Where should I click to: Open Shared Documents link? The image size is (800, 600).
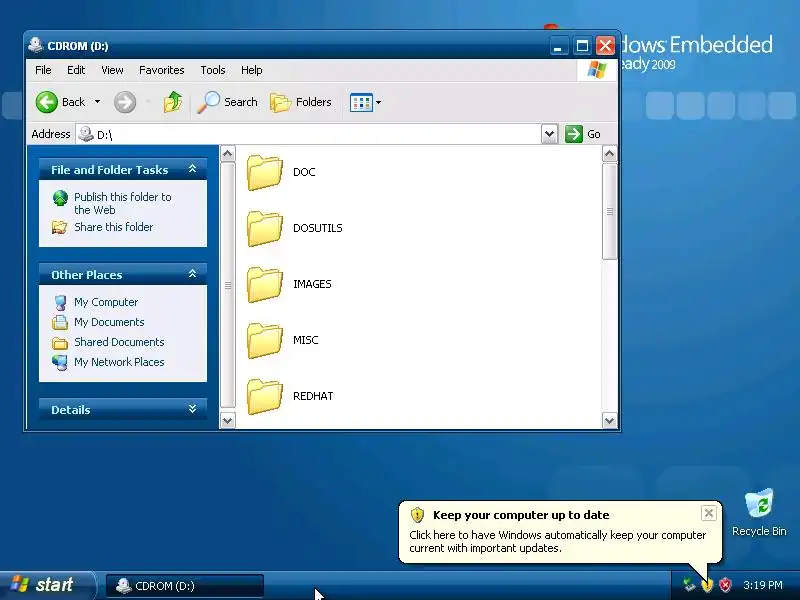pos(119,342)
